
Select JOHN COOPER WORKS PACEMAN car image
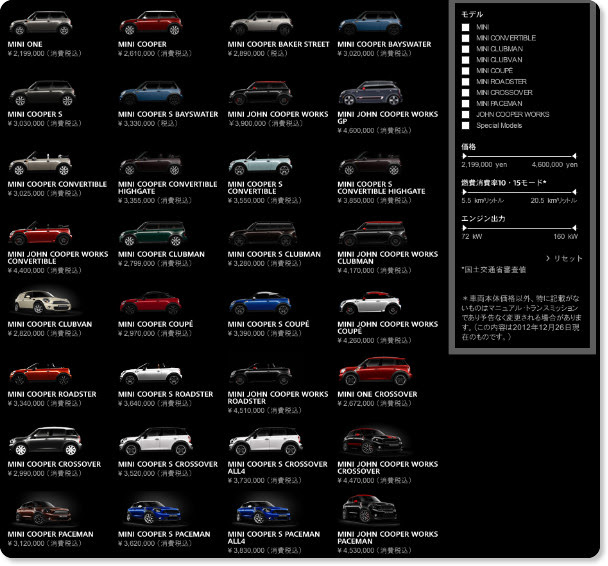pos(368,509)
